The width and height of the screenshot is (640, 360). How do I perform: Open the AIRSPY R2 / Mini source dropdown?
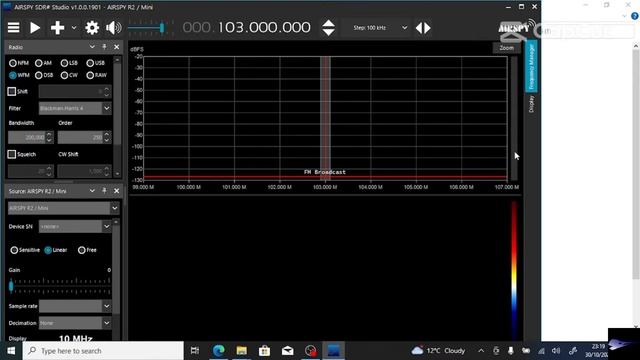[63, 208]
